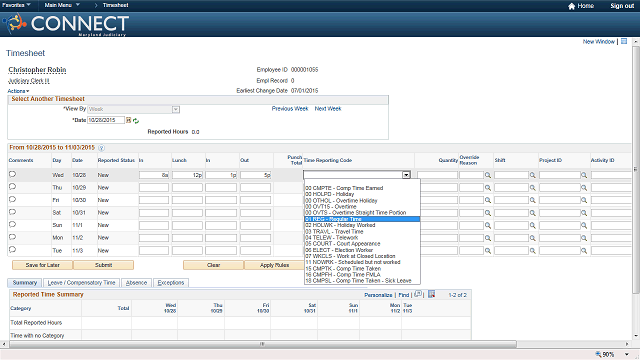
Task: Click Quantity field for Wed row
Action: (437, 175)
